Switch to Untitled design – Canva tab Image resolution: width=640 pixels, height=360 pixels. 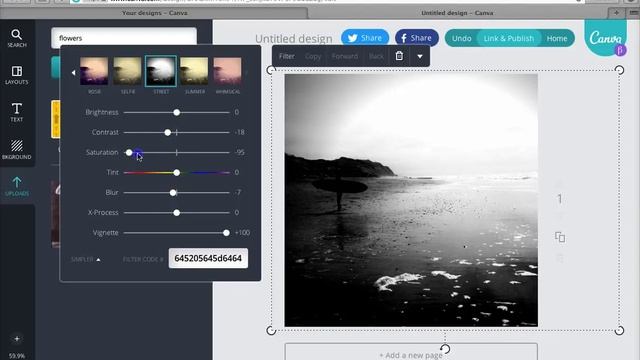[457, 13]
